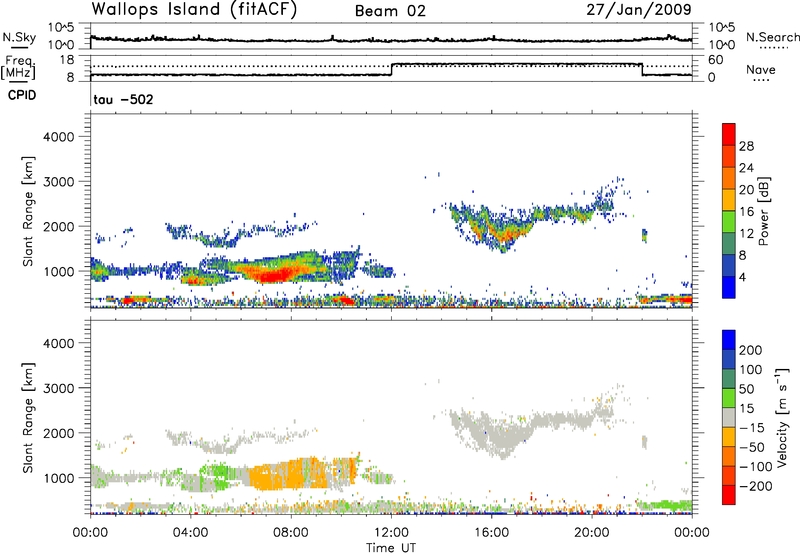Click the '200' velocity colorbar tick label
Screen dimensions: 800x554
(x=751, y=350)
